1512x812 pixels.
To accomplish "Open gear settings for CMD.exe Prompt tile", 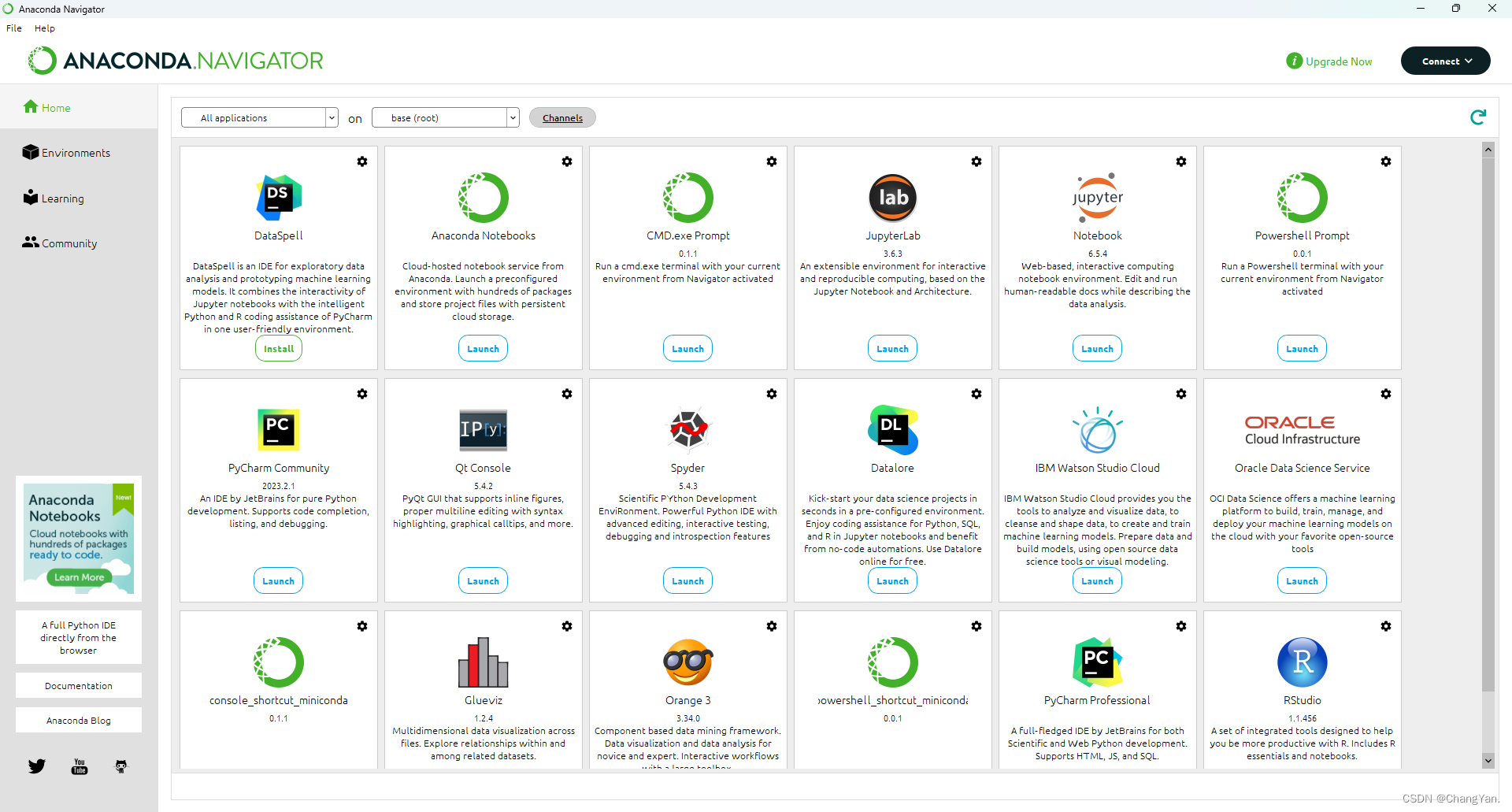I will [x=772, y=161].
